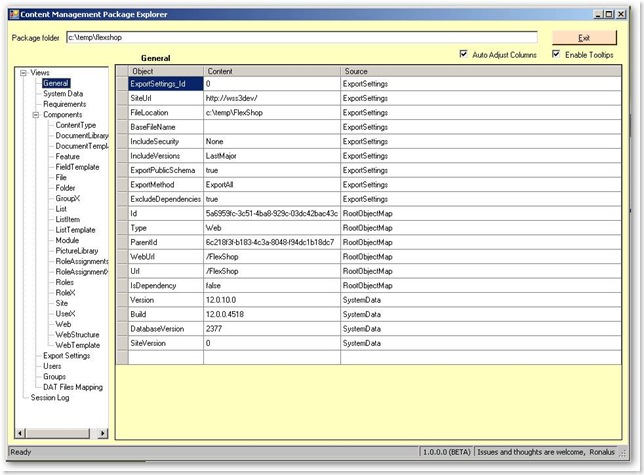This screenshot has width=644, height=475.
Task: Select the ExportSettings_Id cell
Action: coord(166,84)
